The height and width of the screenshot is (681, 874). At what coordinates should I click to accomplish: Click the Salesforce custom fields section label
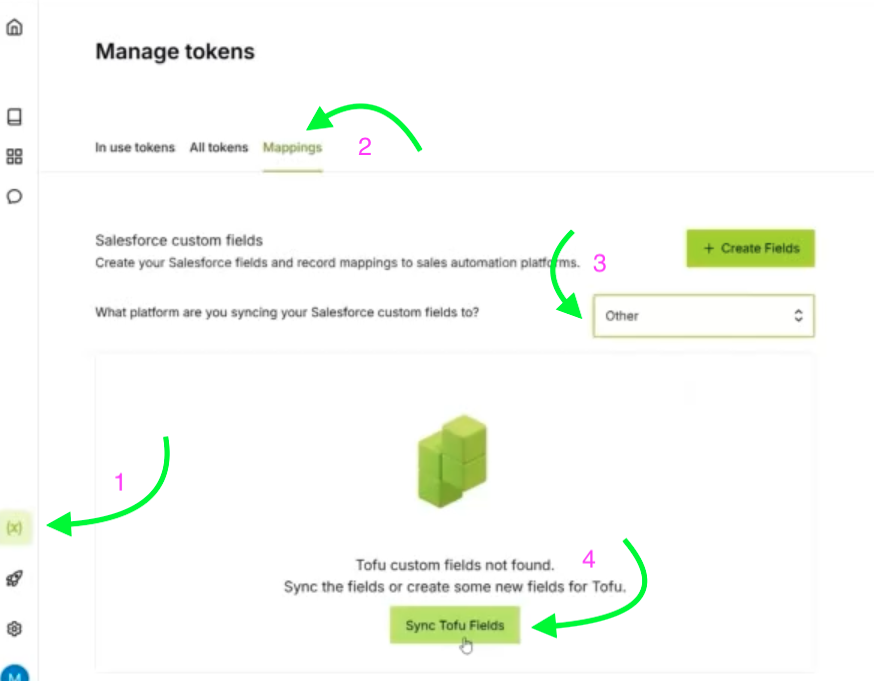pos(178,240)
